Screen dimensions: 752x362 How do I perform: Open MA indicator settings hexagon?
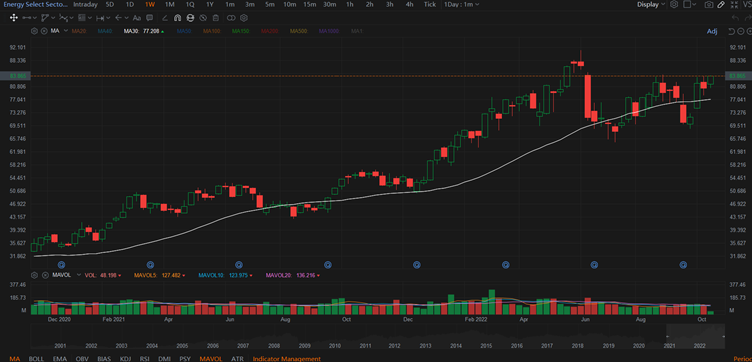[34, 31]
